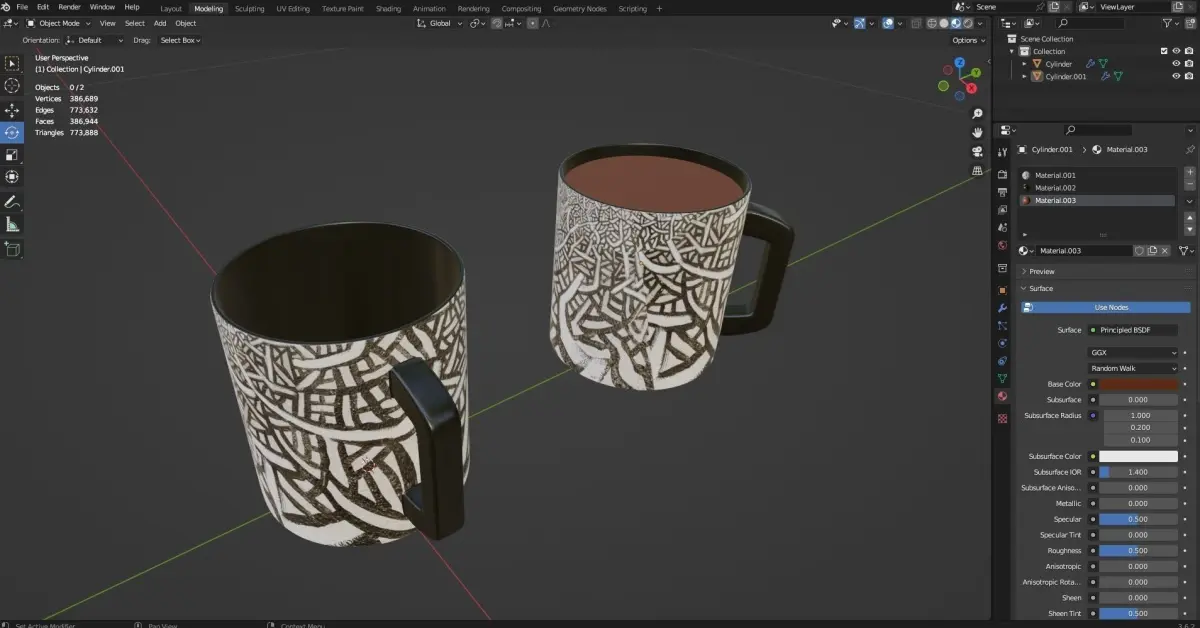Select the Cursor tool
This screenshot has height=628, width=1200.
12,86
